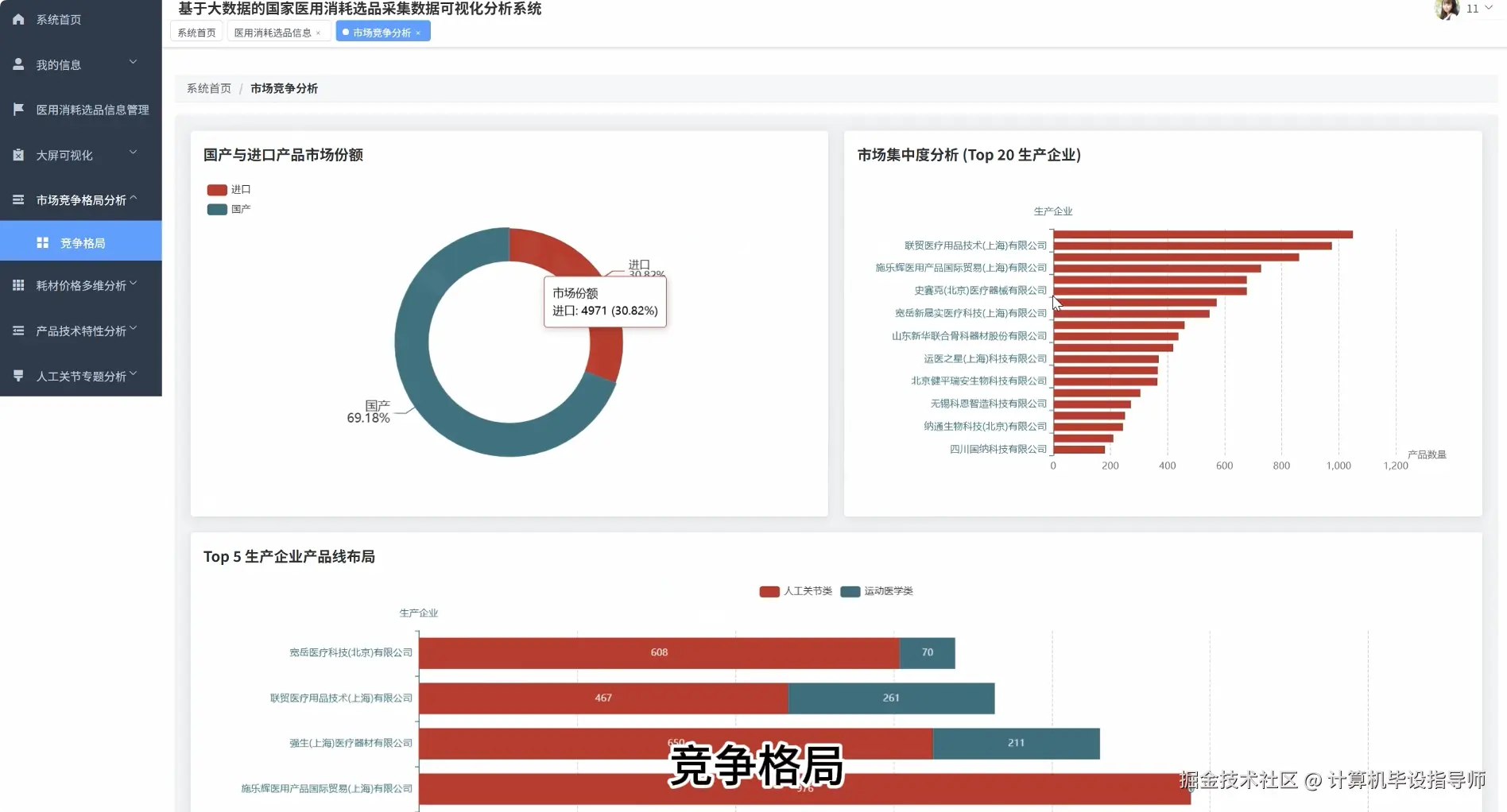Click 市场竞争分析 breadcrumb text
Screen dimensions: 1507x812
[x=284, y=88]
